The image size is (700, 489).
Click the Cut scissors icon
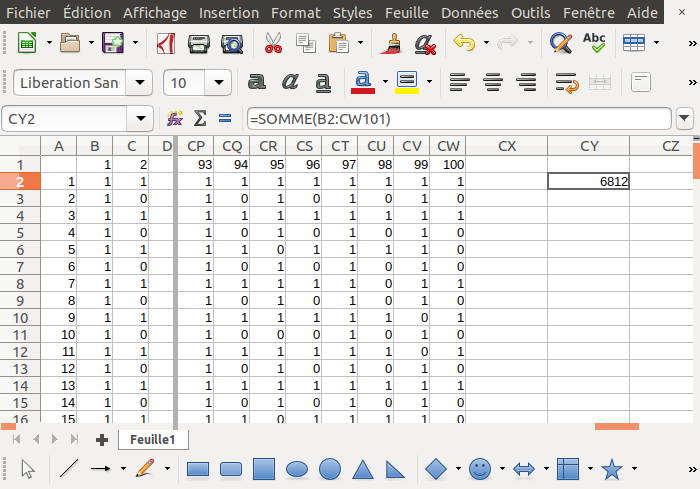pos(272,44)
